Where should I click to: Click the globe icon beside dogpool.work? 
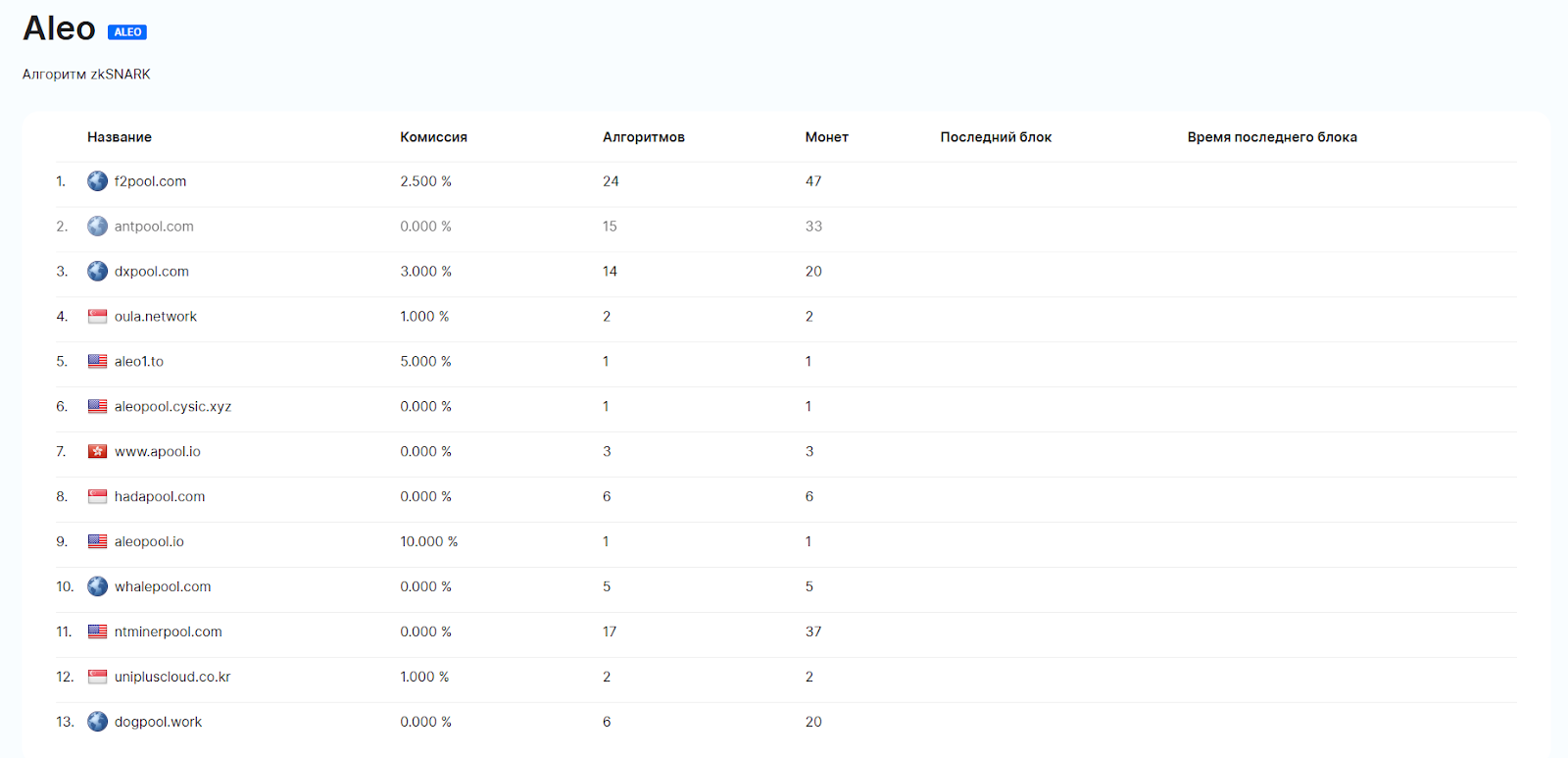pyautogui.click(x=97, y=722)
